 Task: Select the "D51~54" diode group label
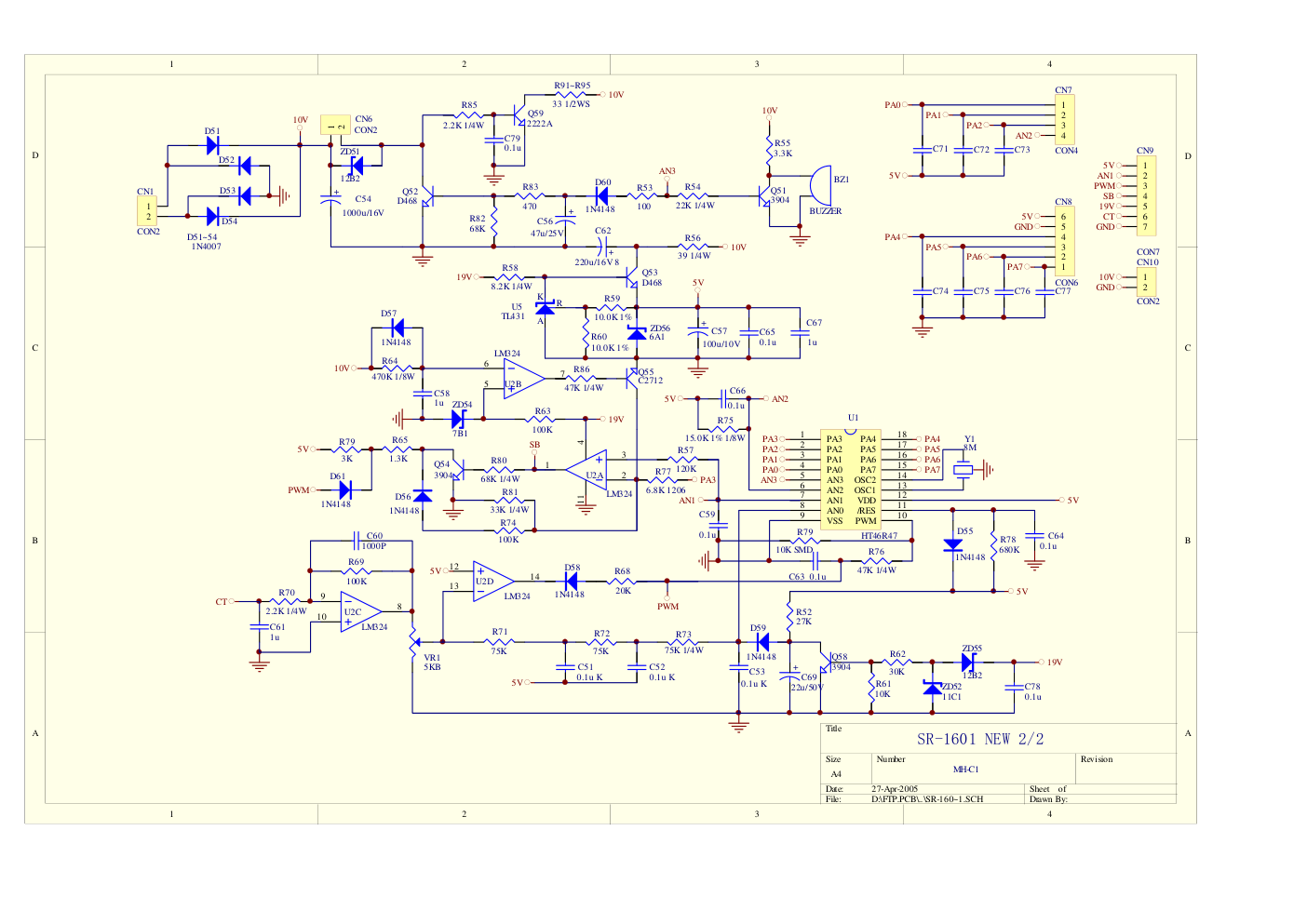pos(202,236)
